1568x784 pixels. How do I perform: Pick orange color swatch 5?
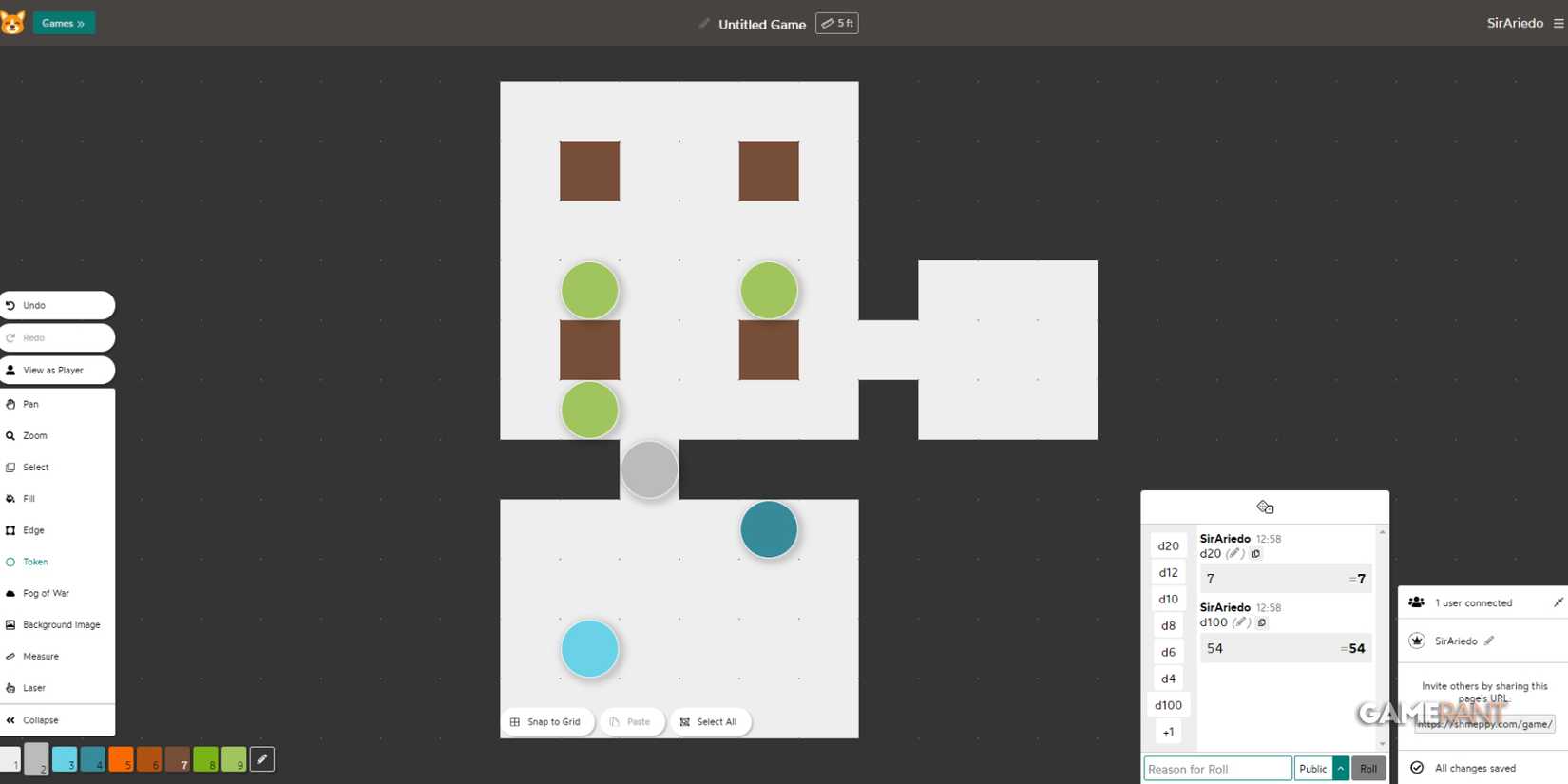(121, 759)
